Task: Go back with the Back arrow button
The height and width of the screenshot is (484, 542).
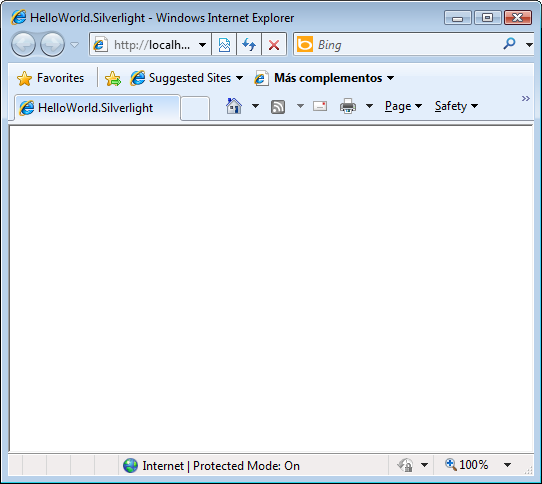Action: tap(23, 45)
